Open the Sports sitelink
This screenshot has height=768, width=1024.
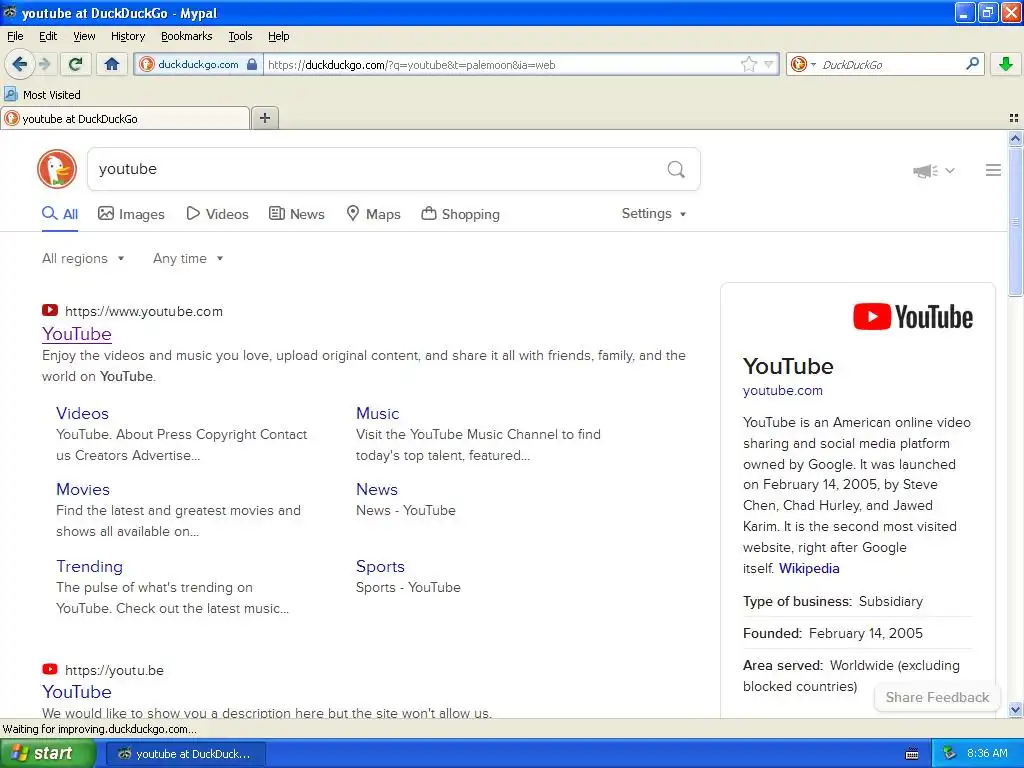[380, 566]
